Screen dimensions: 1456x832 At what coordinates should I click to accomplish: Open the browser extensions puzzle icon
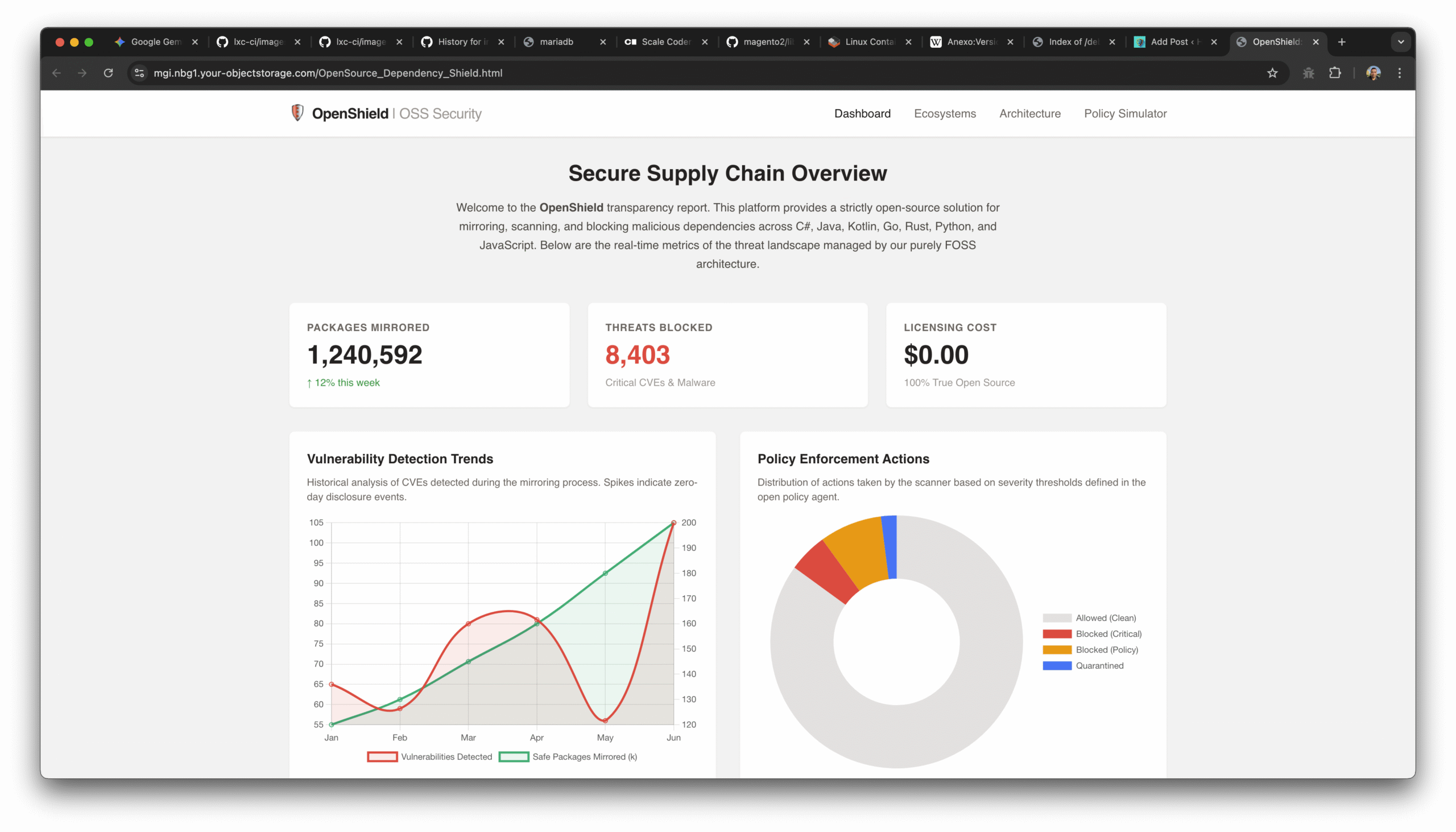1335,73
